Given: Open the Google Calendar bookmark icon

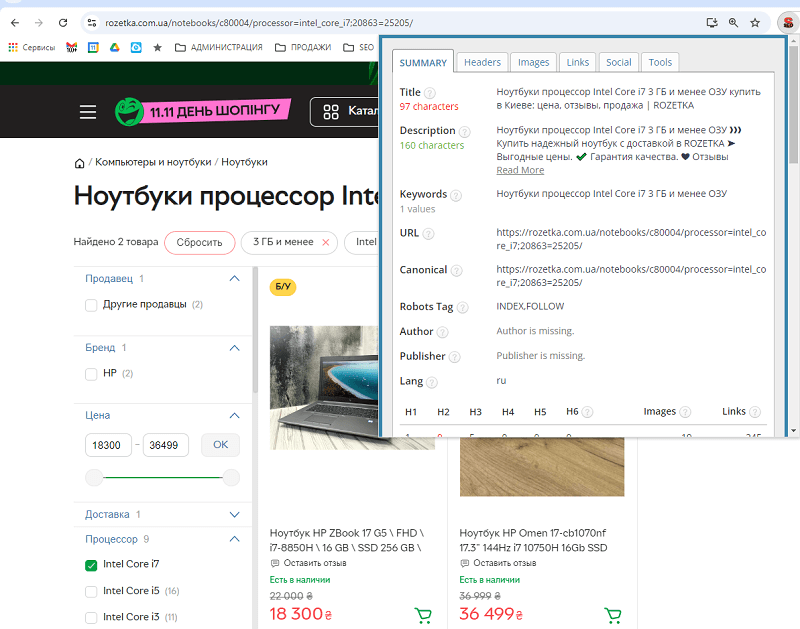Looking at the screenshot, I should point(93,47).
